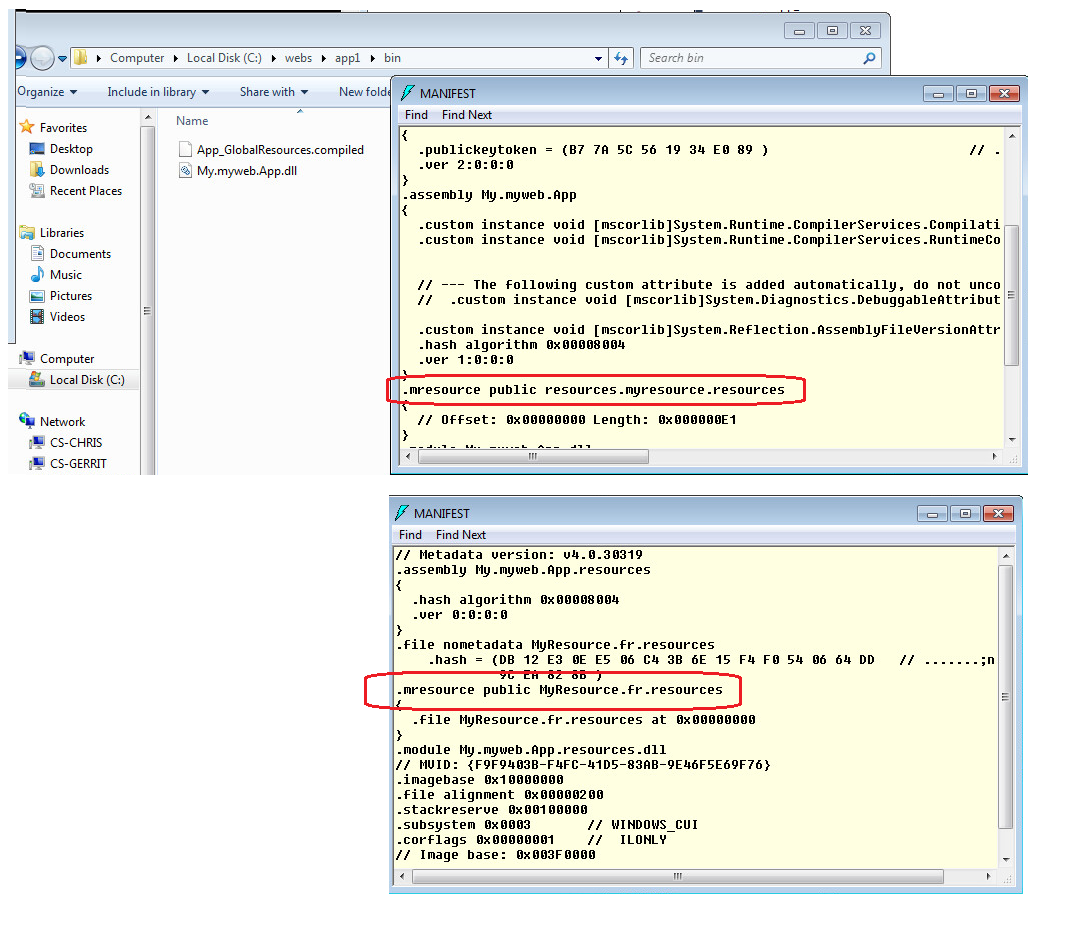1083x935 pixels.
Task: Click upper MANIFEST horizontal scrollbar right arrow
Action: click(994, 456)
